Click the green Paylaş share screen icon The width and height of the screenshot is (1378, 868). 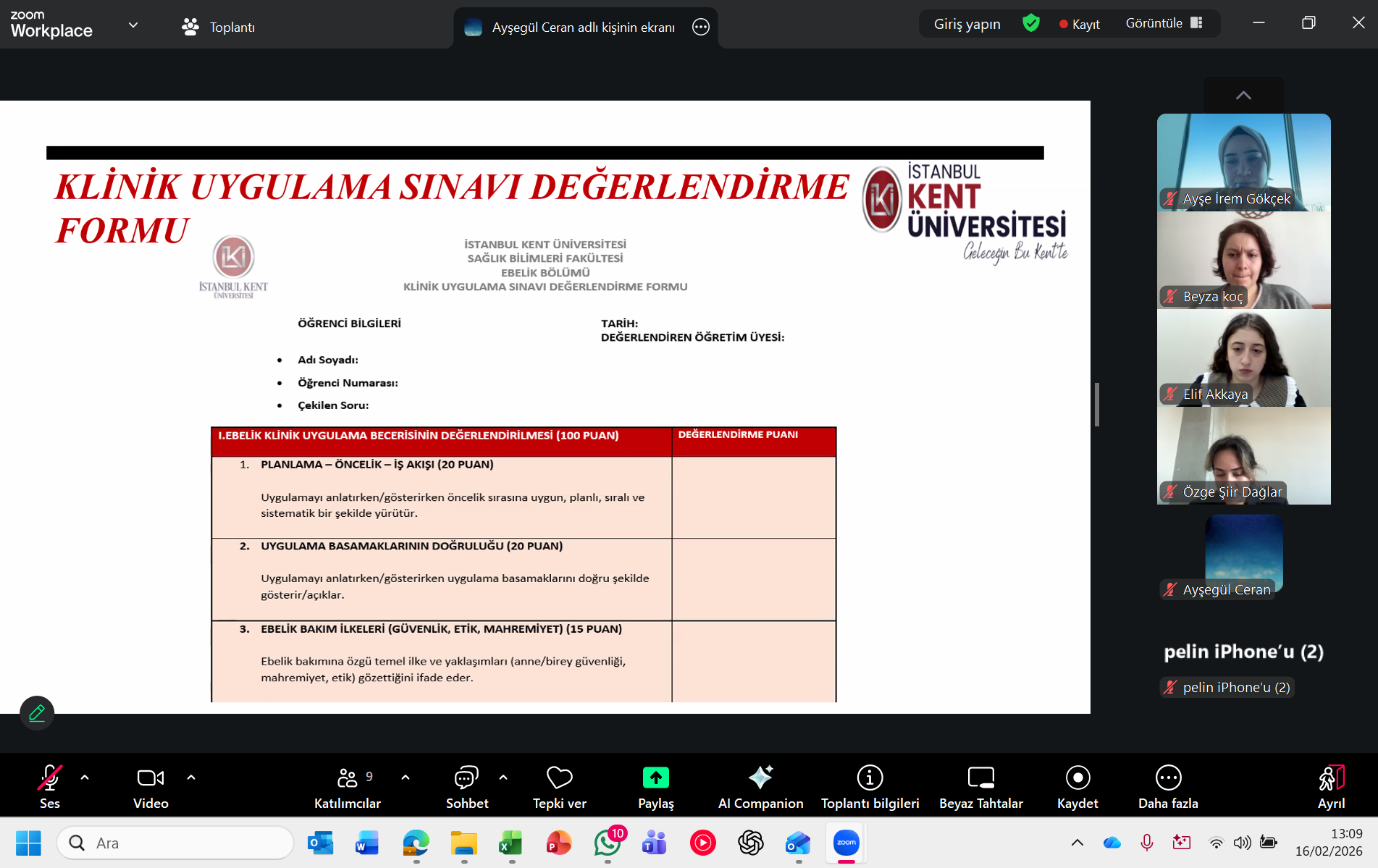(655, 778)
